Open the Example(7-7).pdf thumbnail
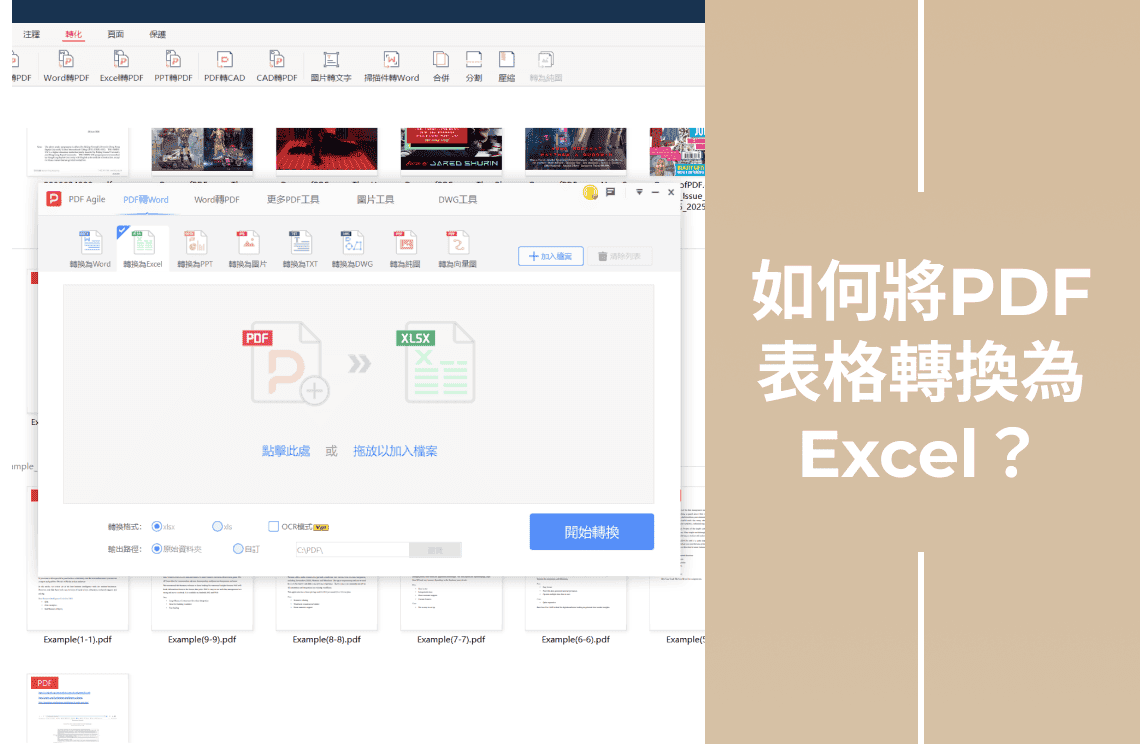 pos(451,602)
